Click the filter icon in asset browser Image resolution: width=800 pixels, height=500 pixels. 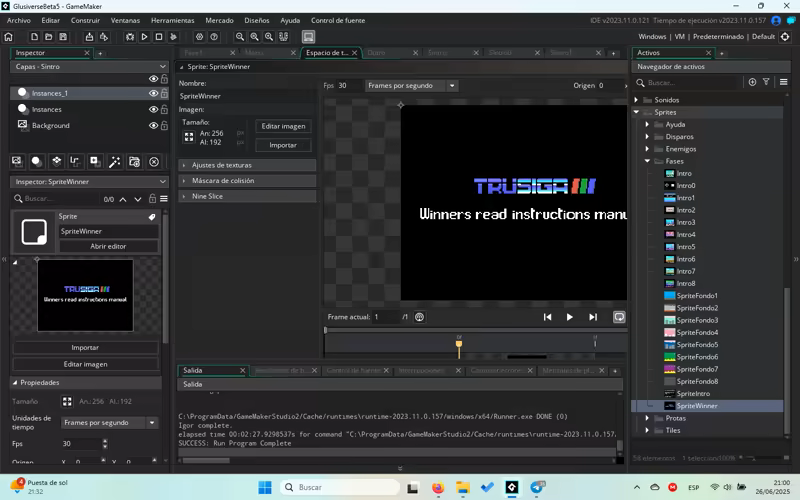pos(766,82)
